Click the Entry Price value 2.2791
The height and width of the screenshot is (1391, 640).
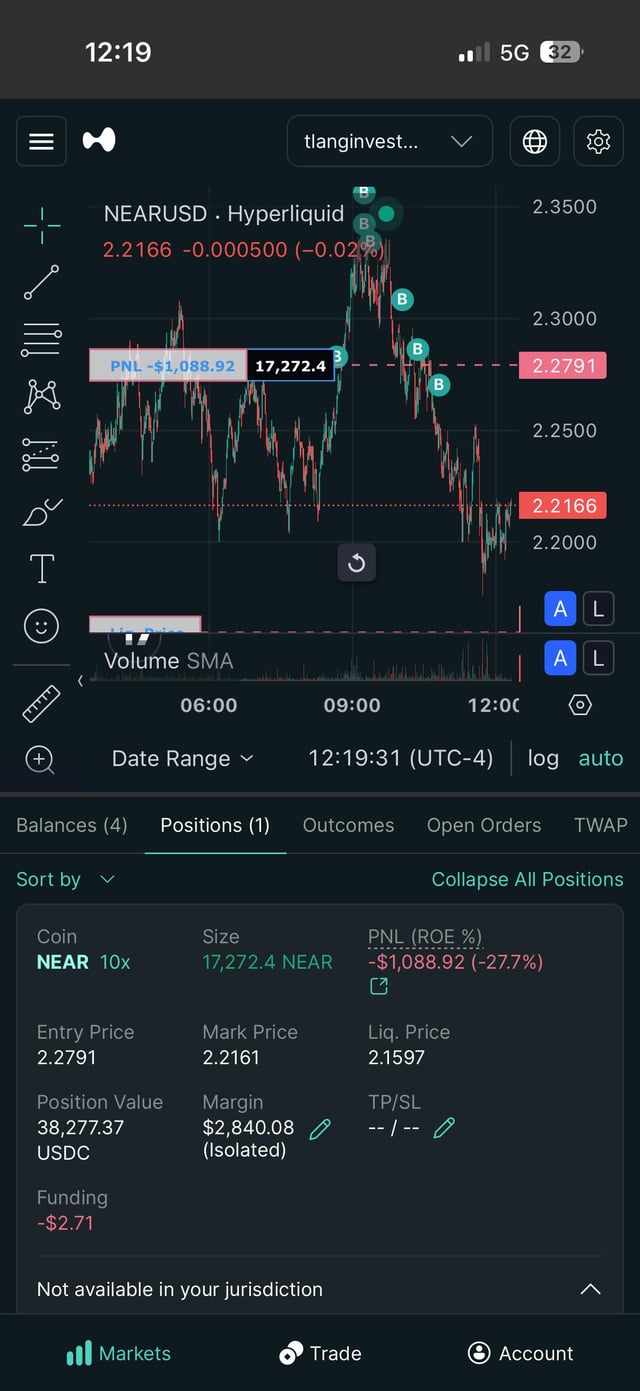[66, 1057]
